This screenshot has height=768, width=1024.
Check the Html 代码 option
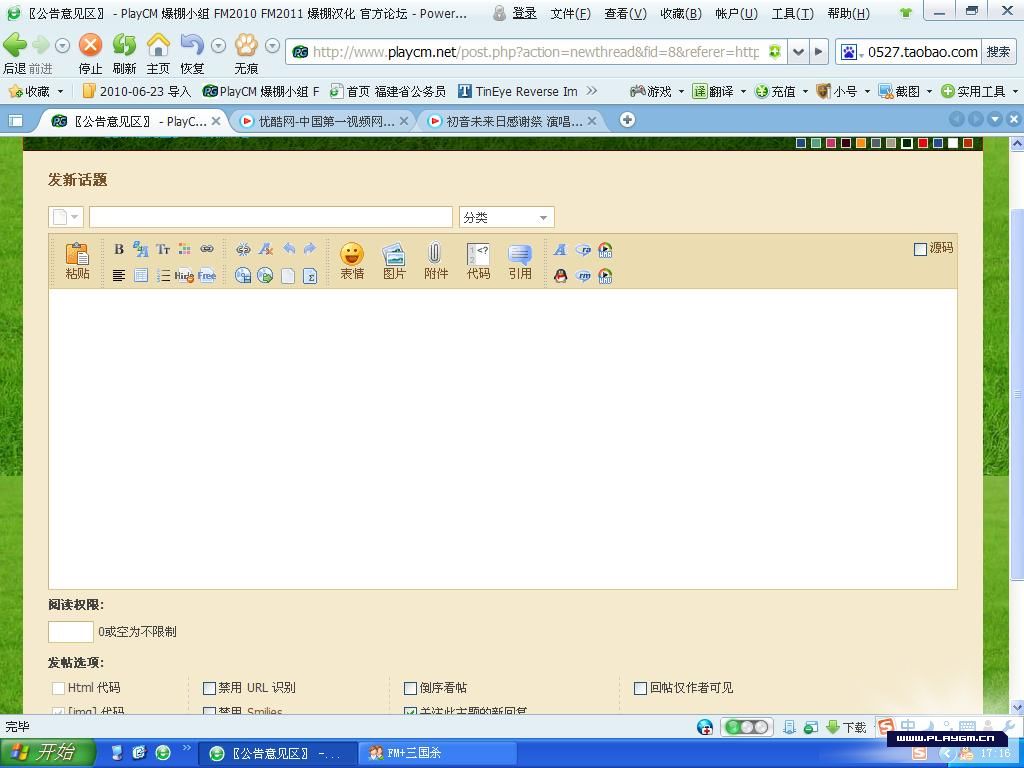(58, 688)
